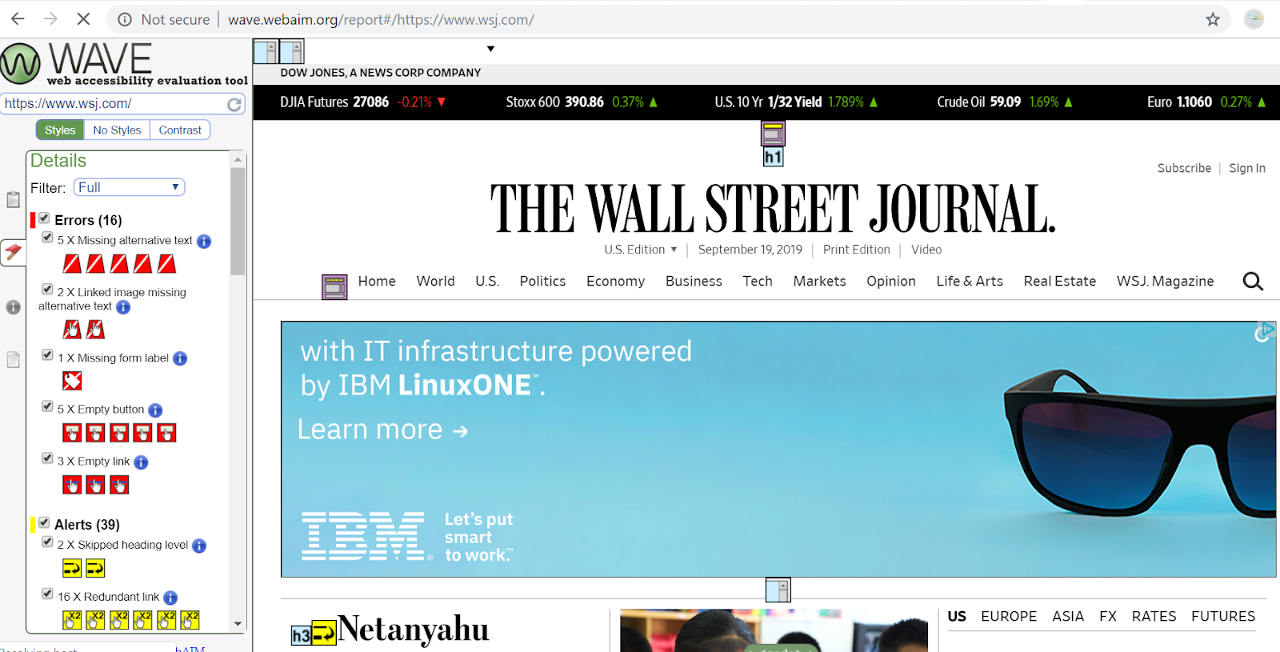Uncheck 5 X Missing alternative text
The height and width of the screenshot is (652, 1280).
click(47, 237)
